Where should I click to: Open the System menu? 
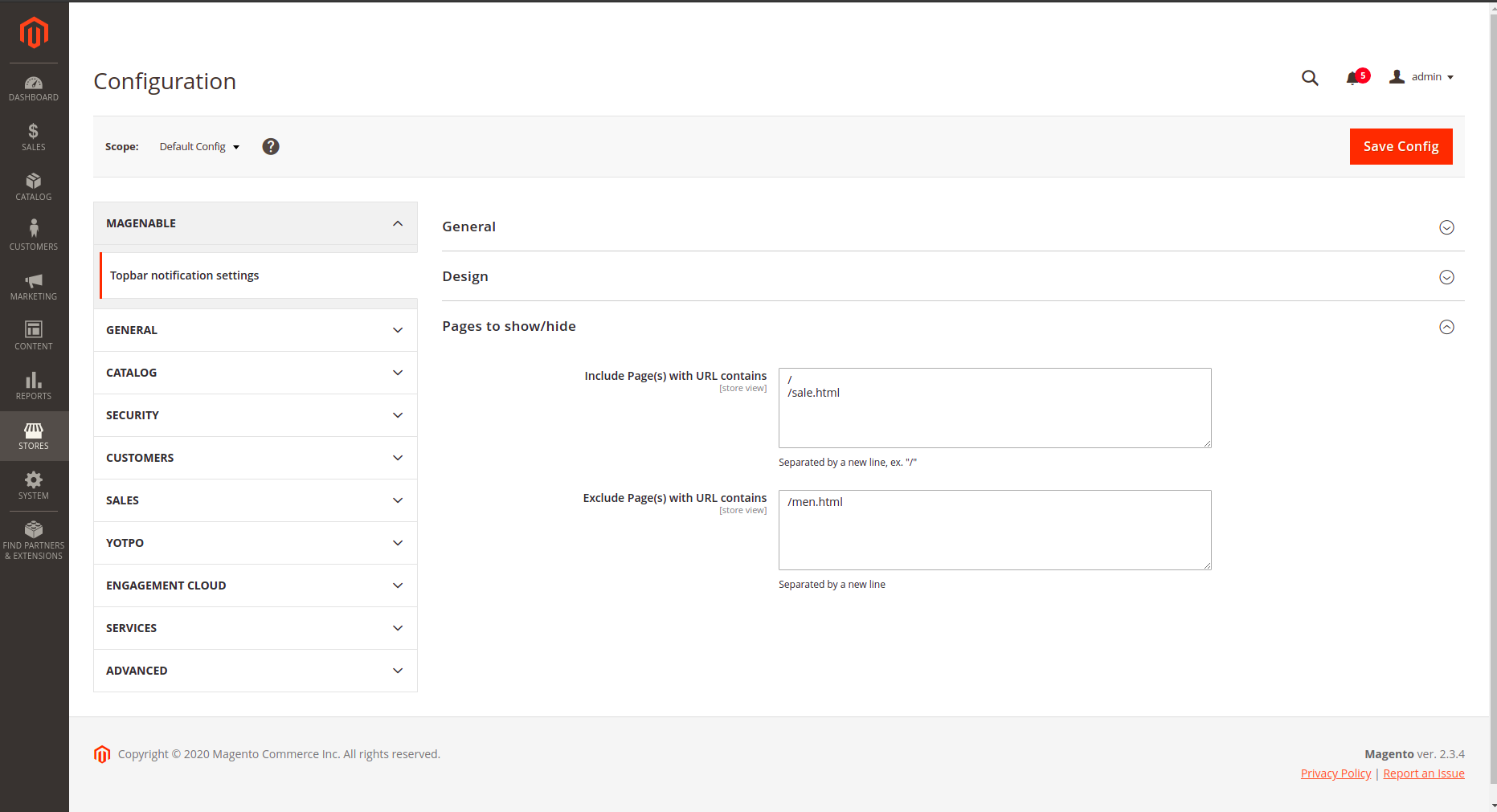click(34, 486)
